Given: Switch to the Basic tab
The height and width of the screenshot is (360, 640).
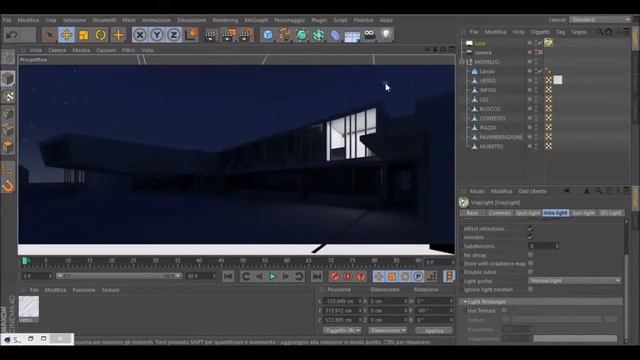Looking at the screenshot, I should 472,213.
